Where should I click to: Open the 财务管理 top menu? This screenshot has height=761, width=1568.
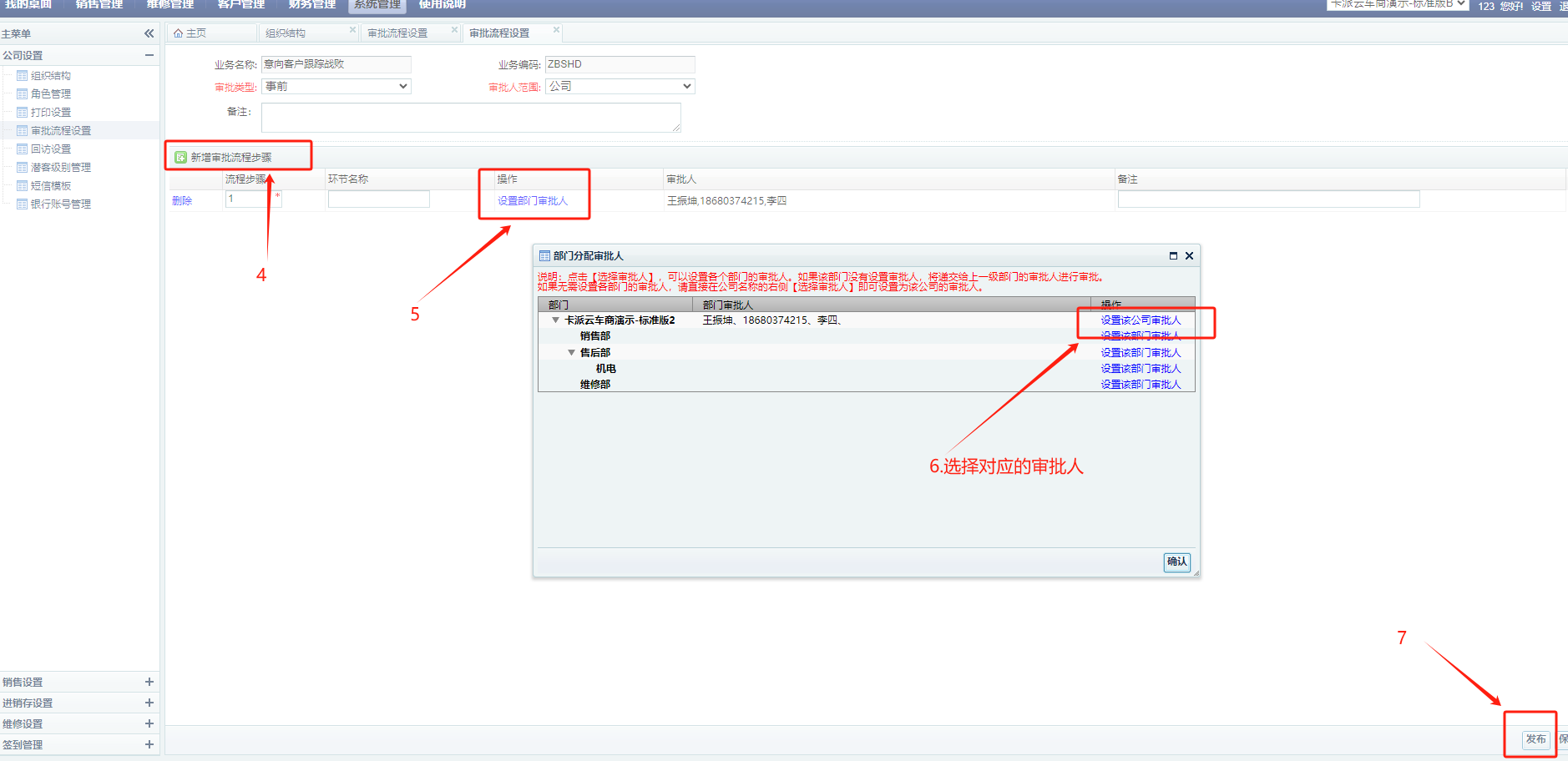(x=311, y=5)
